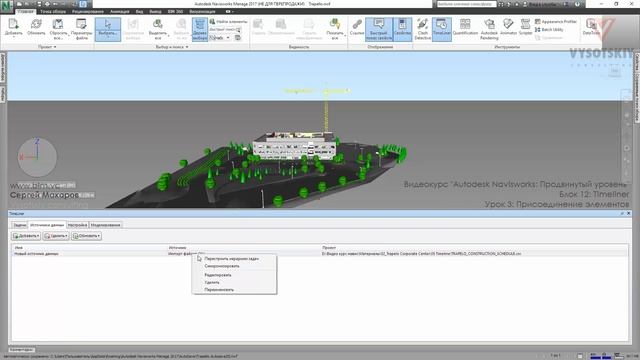
Task: Toggle the Дерево выбора (Selection Tree) icon
Action: pyautogui.click(x=200, y=29)
